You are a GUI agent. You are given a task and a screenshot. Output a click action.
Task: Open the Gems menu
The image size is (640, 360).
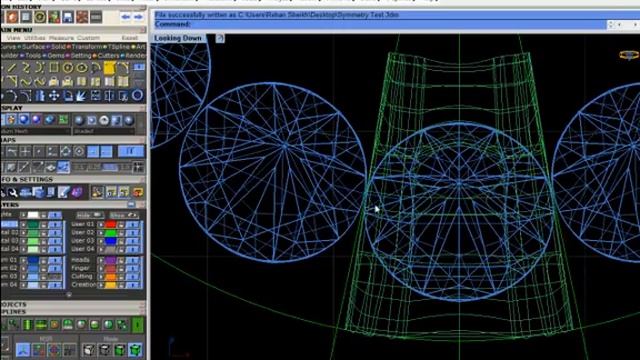point(56,56)
